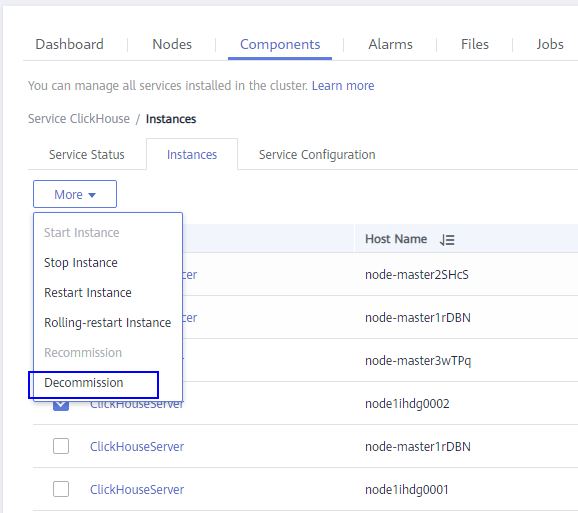The height and width of the screenshot is (513, 578).
Task: Click host name node-master3wTPq
Action: (418, 360)
